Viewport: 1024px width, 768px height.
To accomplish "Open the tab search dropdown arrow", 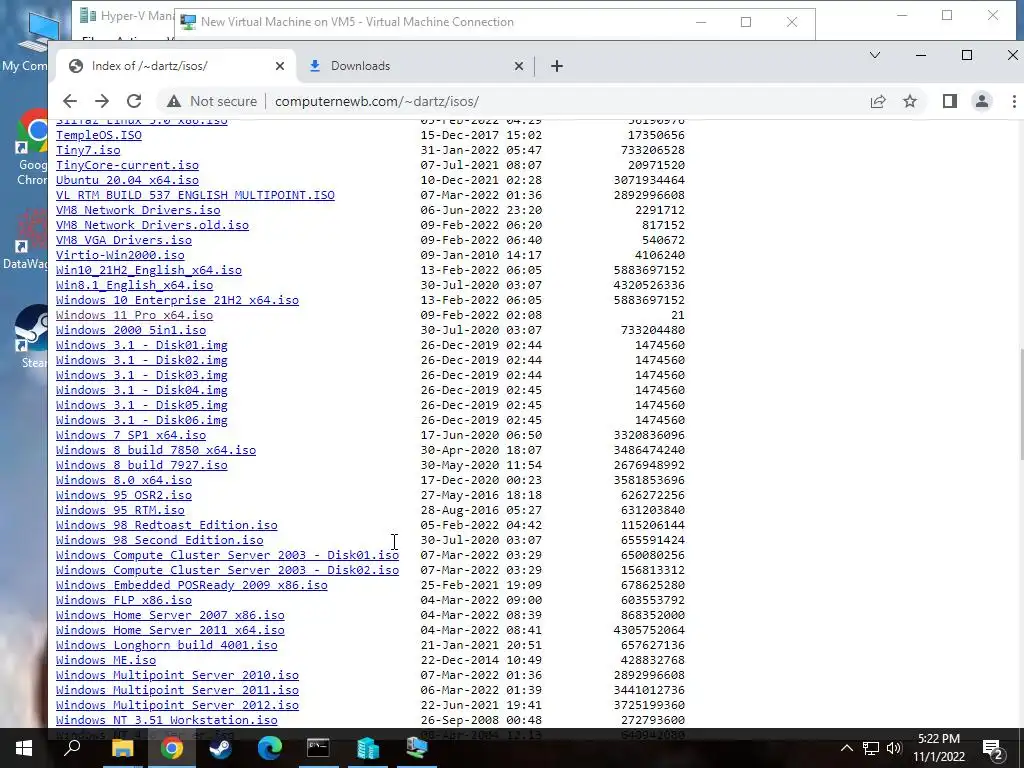I will (875, 56).
